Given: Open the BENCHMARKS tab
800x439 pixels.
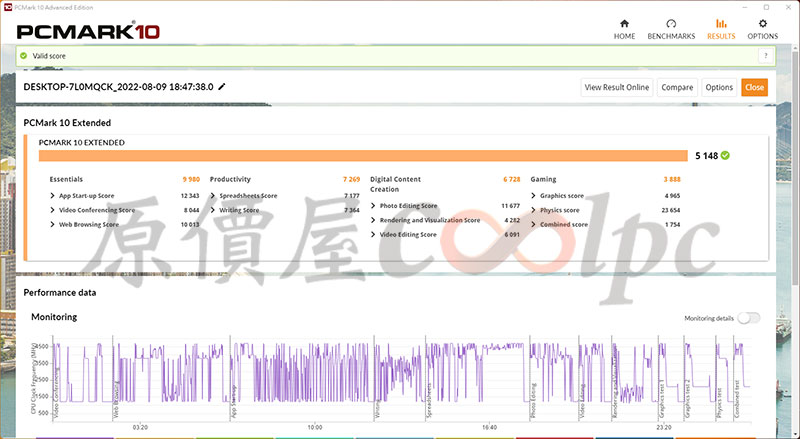Looking at the screenshot, I should click(x=671, y=30).
